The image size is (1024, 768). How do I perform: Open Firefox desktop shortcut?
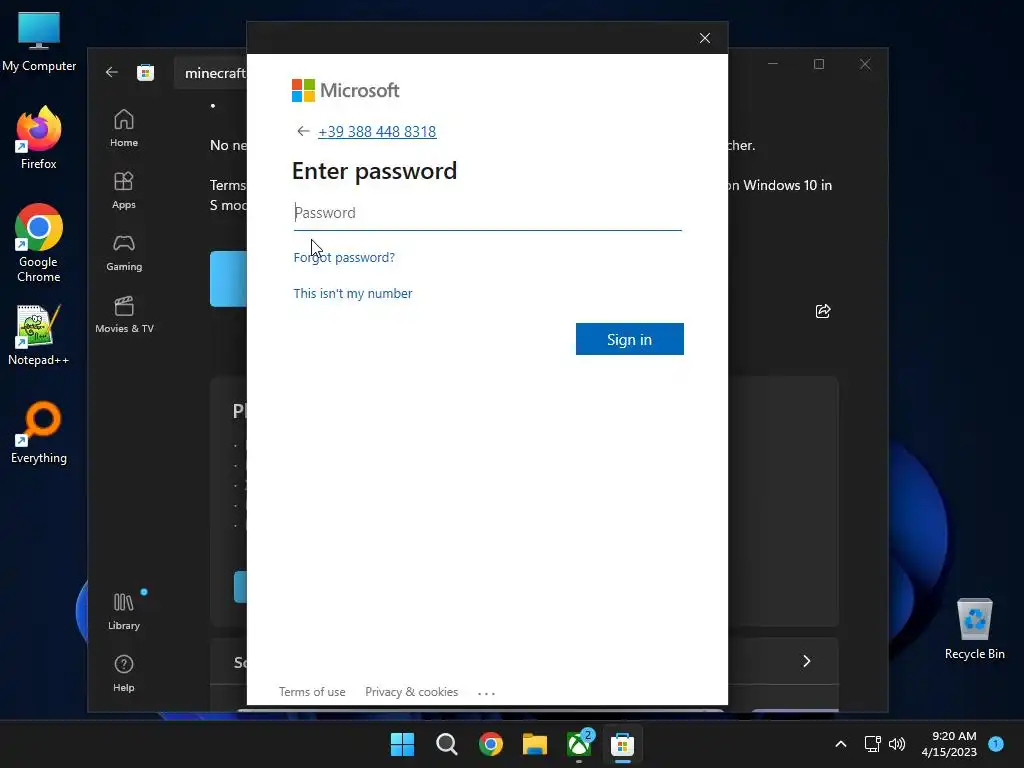pyautogui.click(x=39, y=138)
